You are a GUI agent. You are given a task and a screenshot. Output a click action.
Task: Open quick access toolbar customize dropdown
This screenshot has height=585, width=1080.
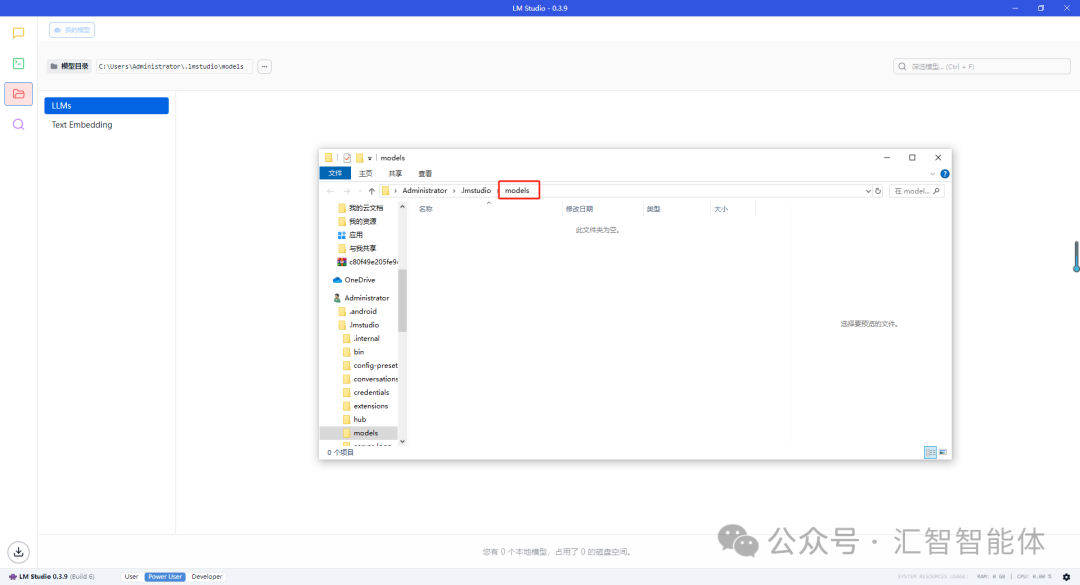click(370, 158)
